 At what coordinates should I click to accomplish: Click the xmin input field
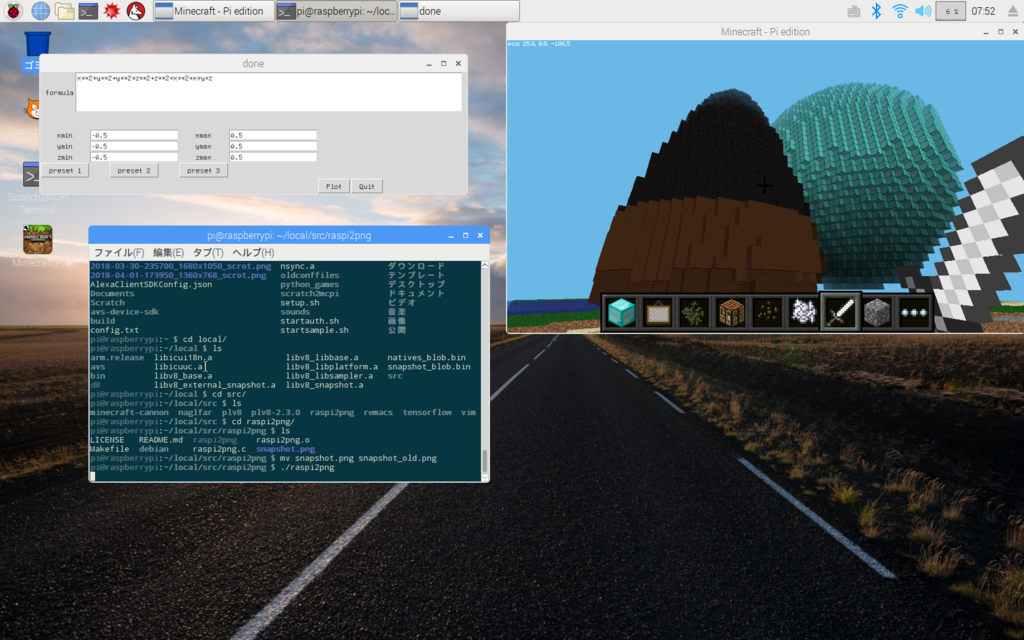[x=134, y=135]
